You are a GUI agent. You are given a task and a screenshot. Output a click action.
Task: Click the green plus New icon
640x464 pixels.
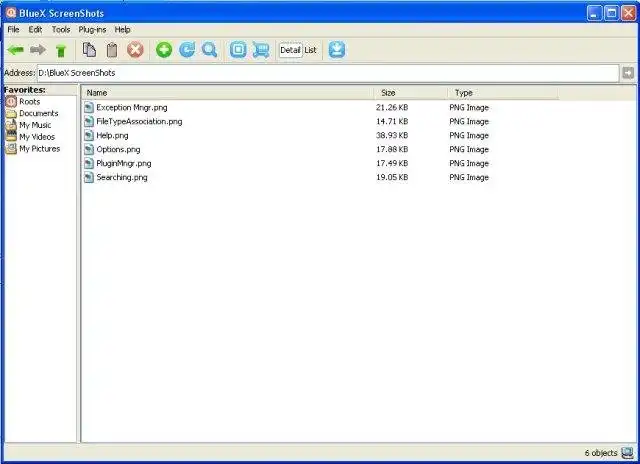coord(164,50)
